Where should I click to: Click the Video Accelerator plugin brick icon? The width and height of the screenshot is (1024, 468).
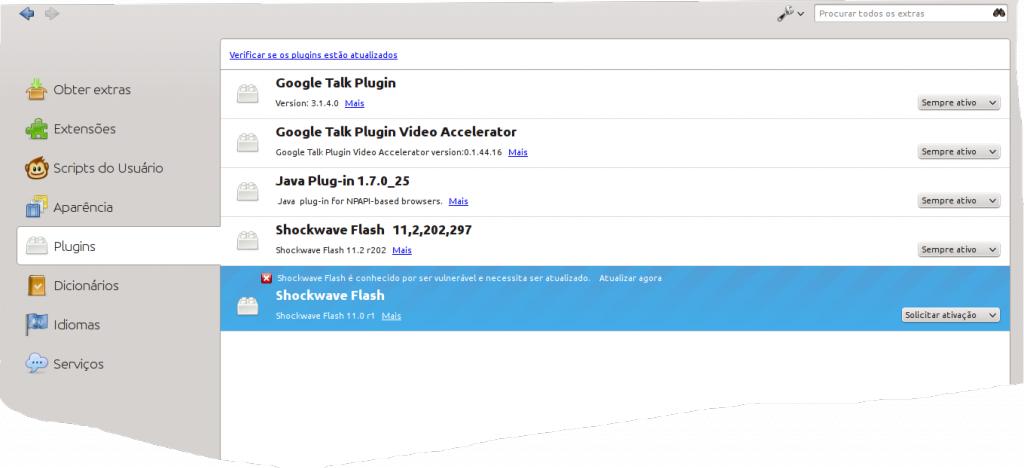(x=248, y=143)
